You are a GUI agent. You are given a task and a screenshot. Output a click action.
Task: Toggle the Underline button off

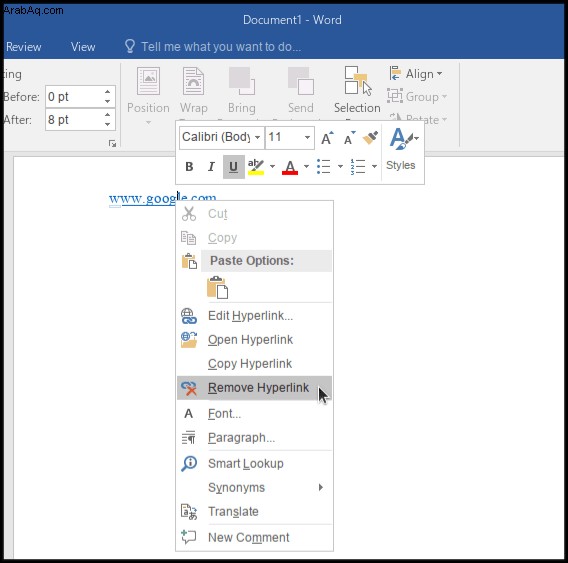tap(233, 167)
